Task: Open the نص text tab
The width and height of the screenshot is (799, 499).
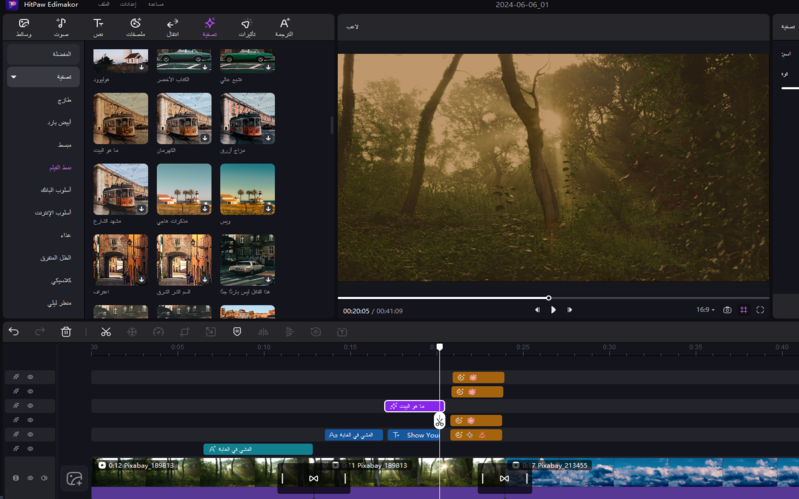Action: (98, 28)
